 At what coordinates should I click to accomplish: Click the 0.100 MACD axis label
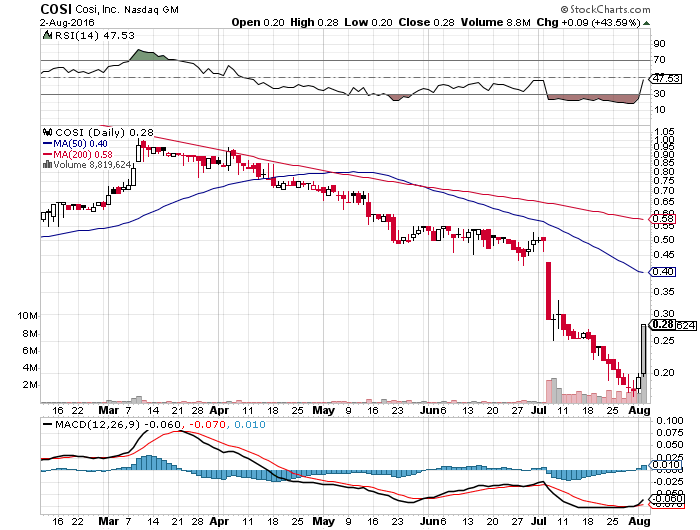click(669, 421)
